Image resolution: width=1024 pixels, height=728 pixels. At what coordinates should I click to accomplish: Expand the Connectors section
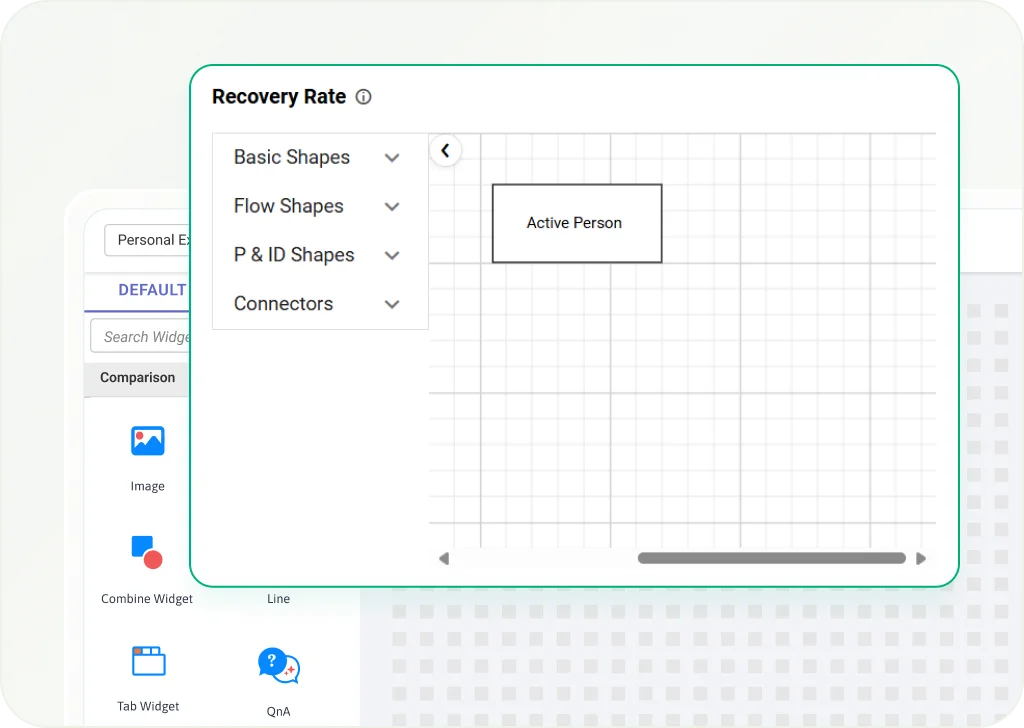pos(392,305)
